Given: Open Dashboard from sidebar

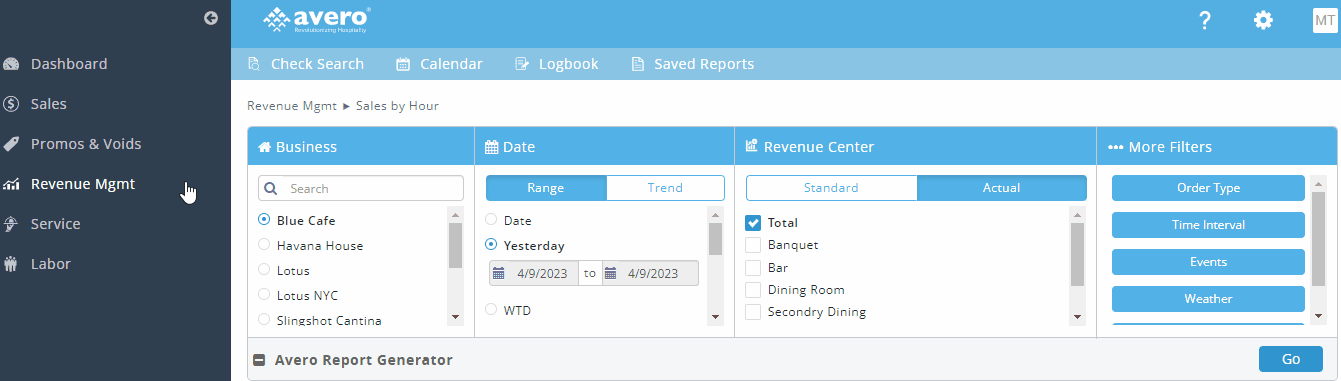Looking at the screenshot, I should coord(68,64).
